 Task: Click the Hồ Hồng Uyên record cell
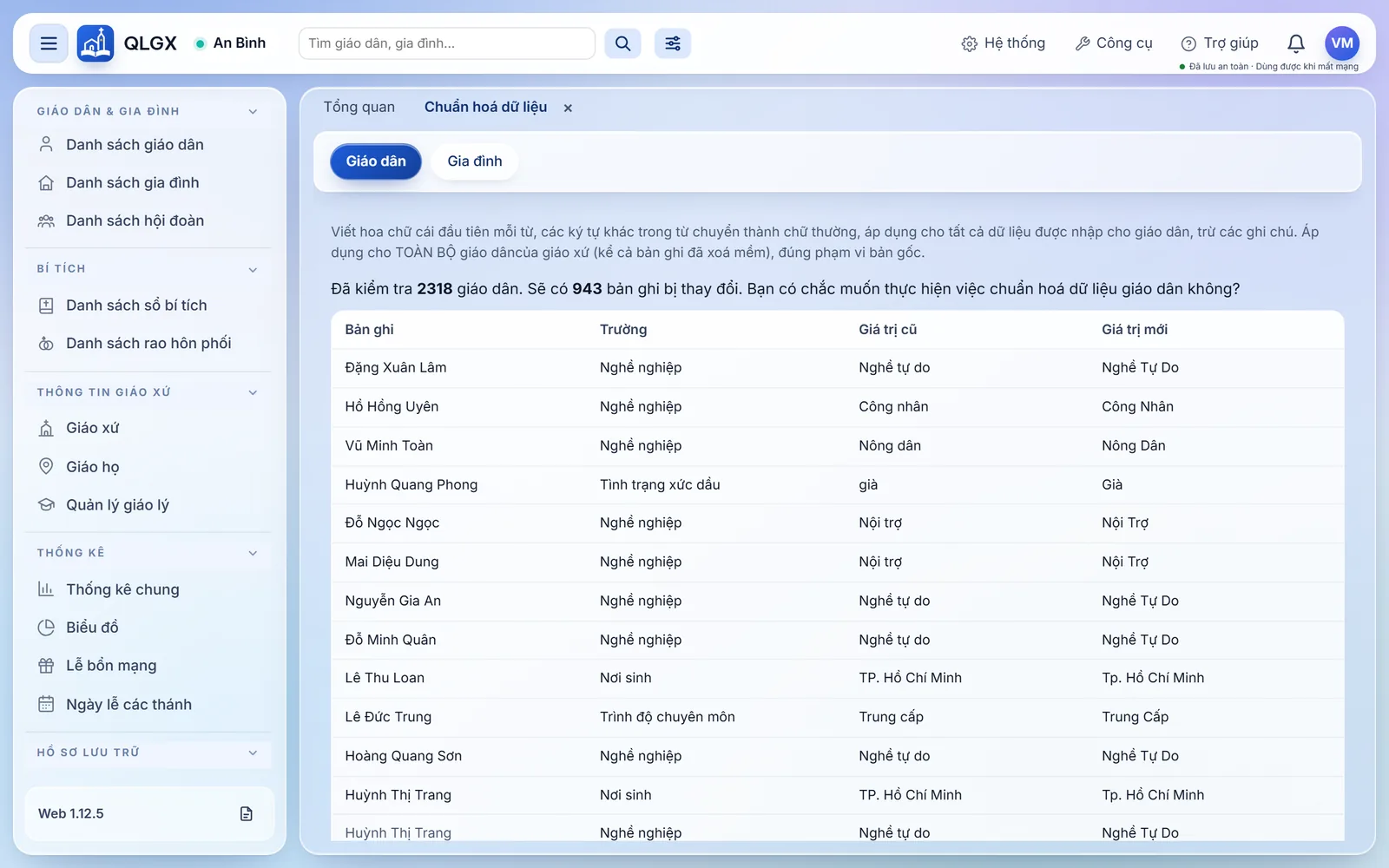pyautogui.click(x=392, y=407)
